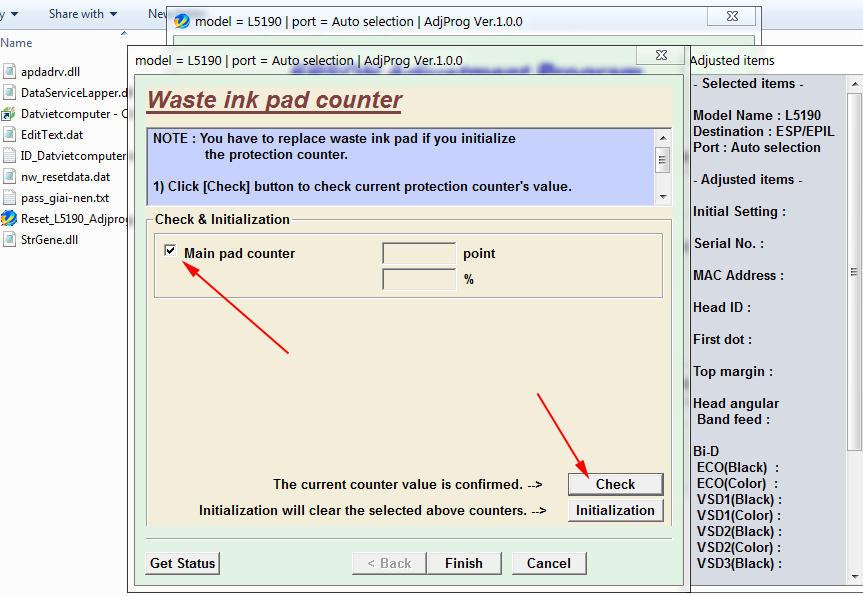Select the EditText.dat file name
Screen dimensions: 863x596
click(x=52, y=135)
